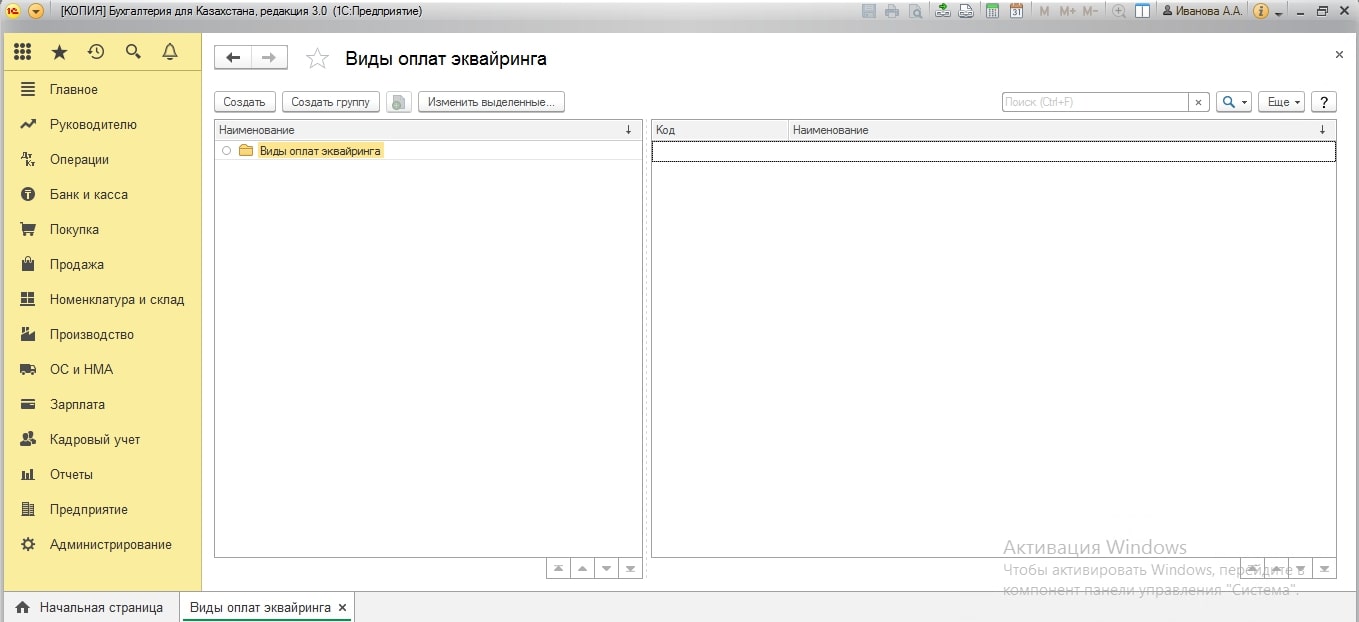This screenshot has height=622, width=1359.
Task: Open Favorites star in the sidebar header
Action: coord(59,52)
